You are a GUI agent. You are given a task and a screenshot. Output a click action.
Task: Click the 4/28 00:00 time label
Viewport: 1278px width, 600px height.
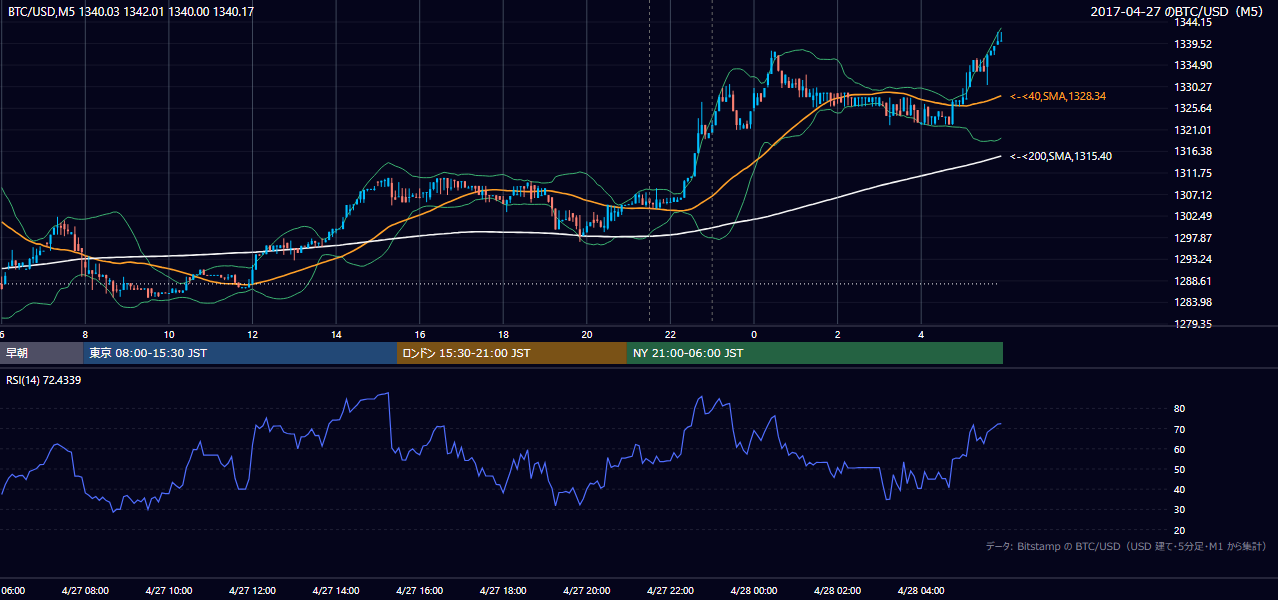point(754,591)
